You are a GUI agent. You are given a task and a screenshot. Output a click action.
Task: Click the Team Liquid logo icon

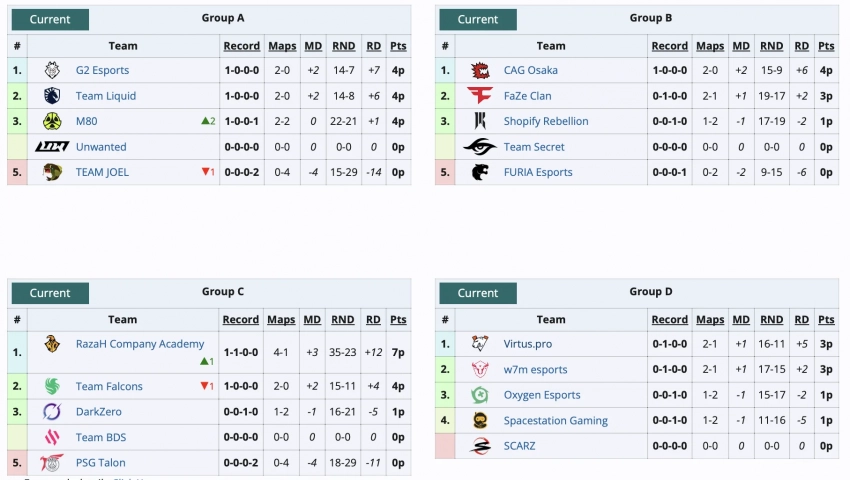point(52,96)
